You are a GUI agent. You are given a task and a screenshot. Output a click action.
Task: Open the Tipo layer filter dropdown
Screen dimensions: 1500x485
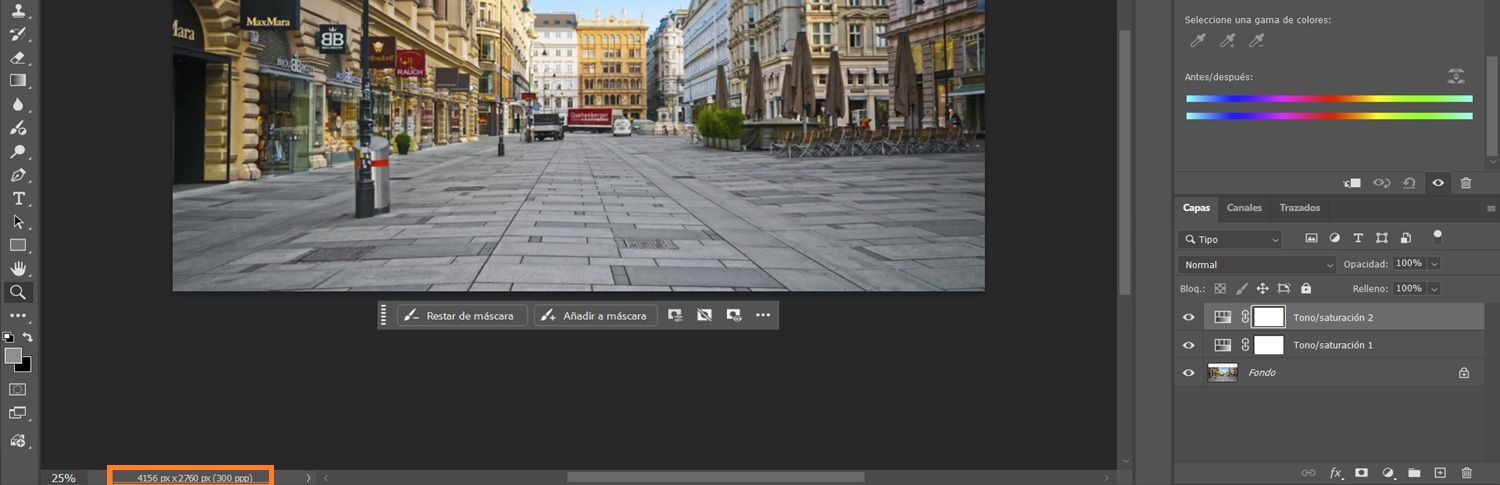pos(1230,239)
